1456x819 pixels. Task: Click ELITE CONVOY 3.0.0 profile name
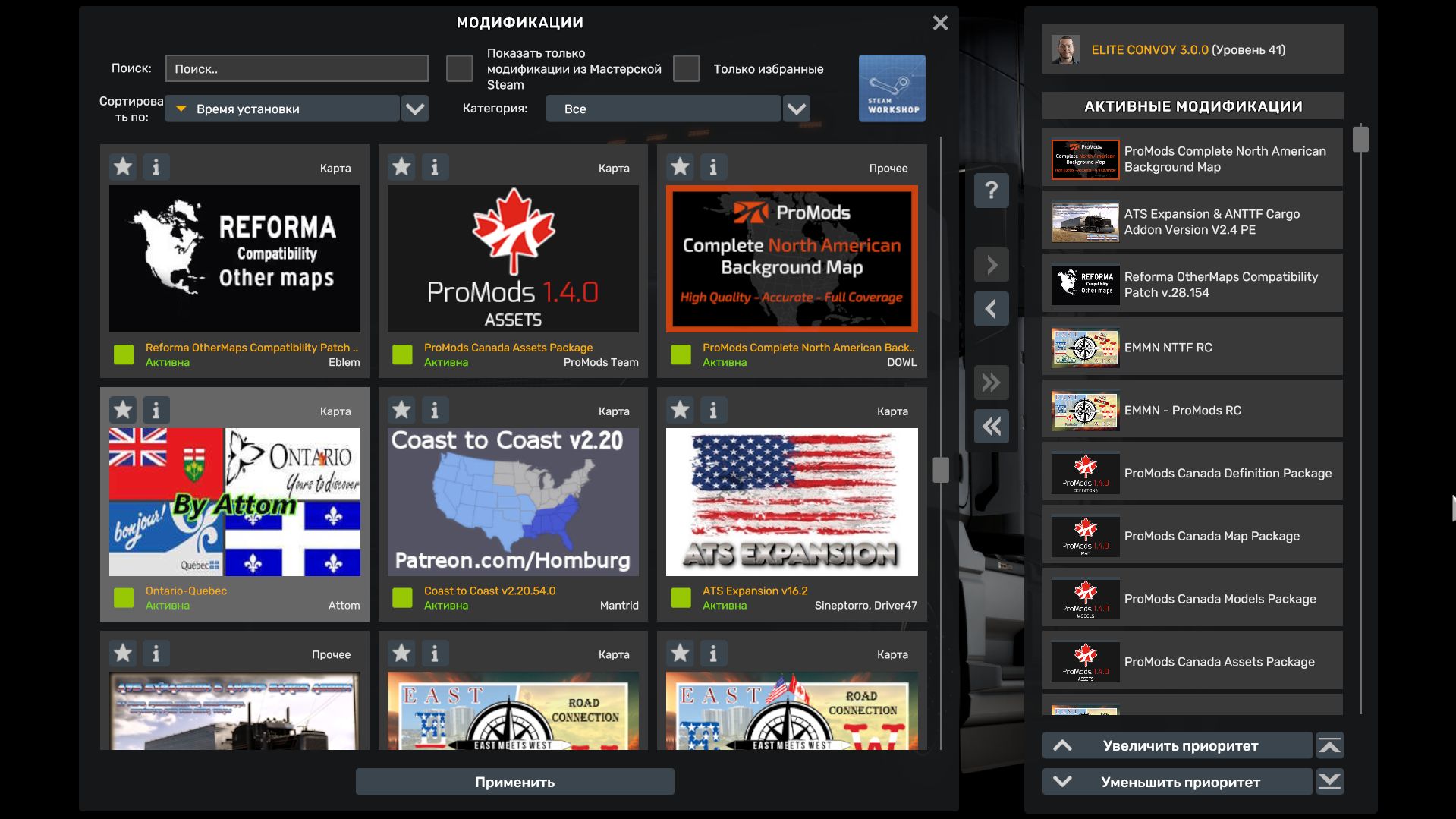(x=1149, y=50)
